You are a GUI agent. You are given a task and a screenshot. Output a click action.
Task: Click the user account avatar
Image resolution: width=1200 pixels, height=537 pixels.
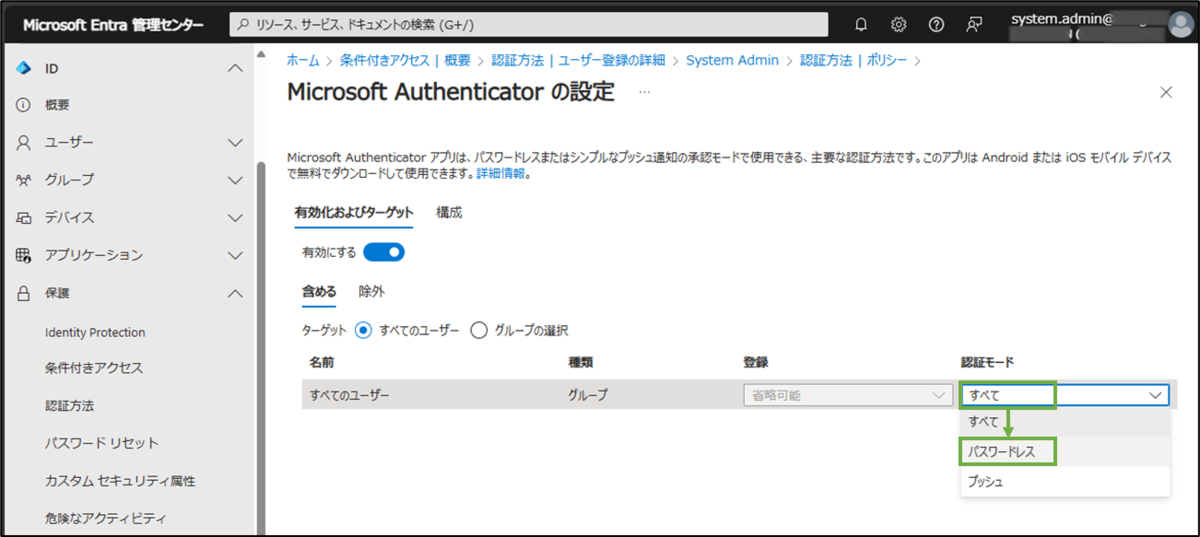click(x=1180, y=25)
